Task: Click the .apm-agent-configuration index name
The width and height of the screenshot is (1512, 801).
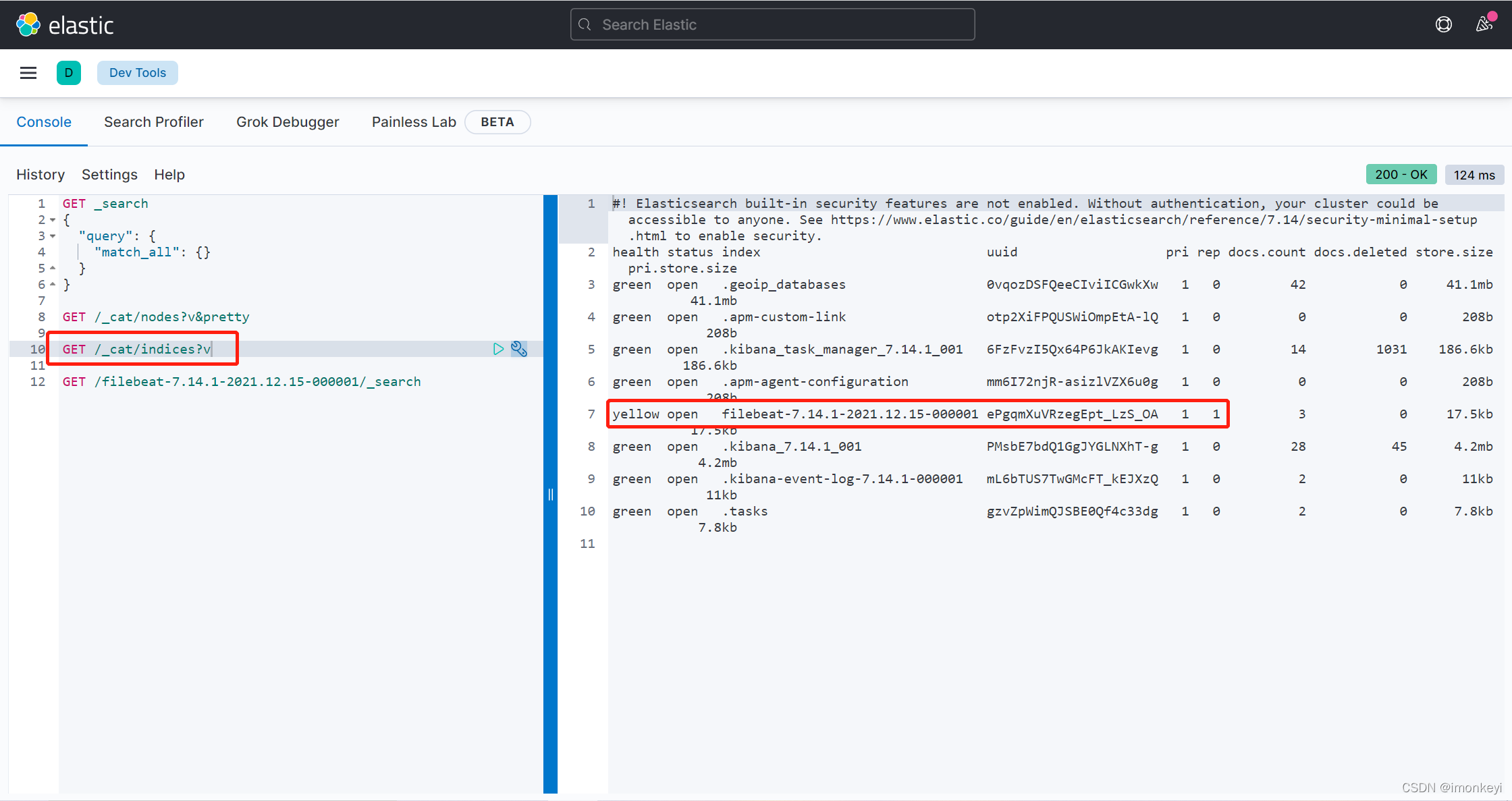Action: coord(815,382)
